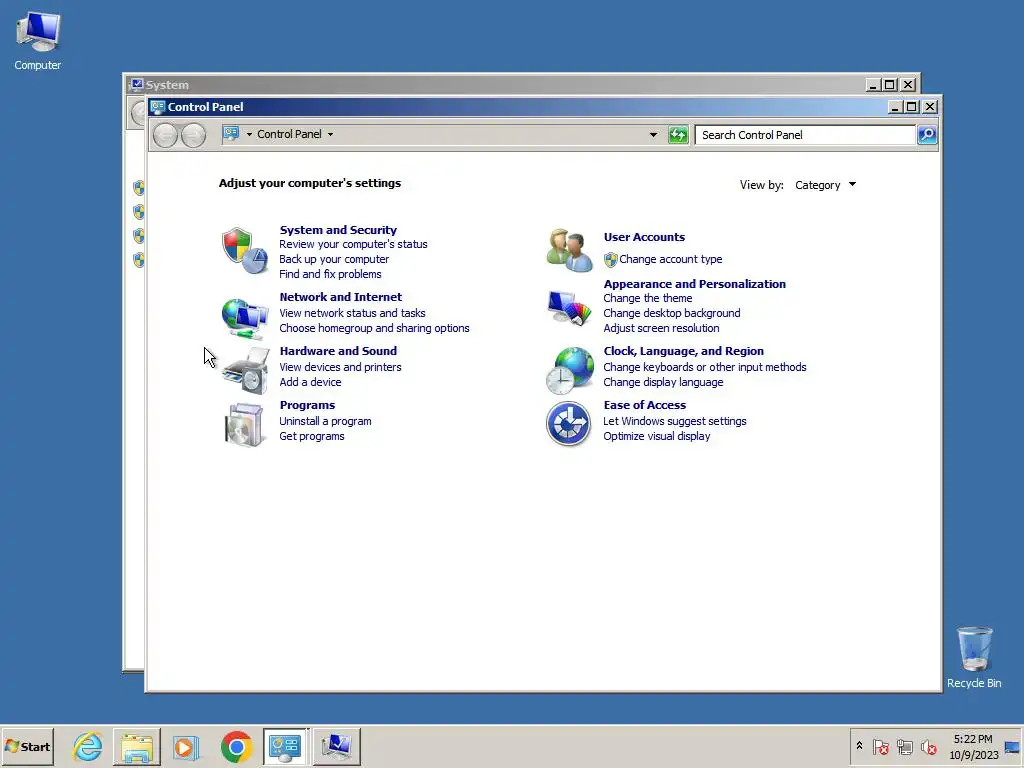Image resolution: width=1024 pixels, height=768 pixels.
Task: Open Clock, Language, and Region link
Action: coord(683,351)
